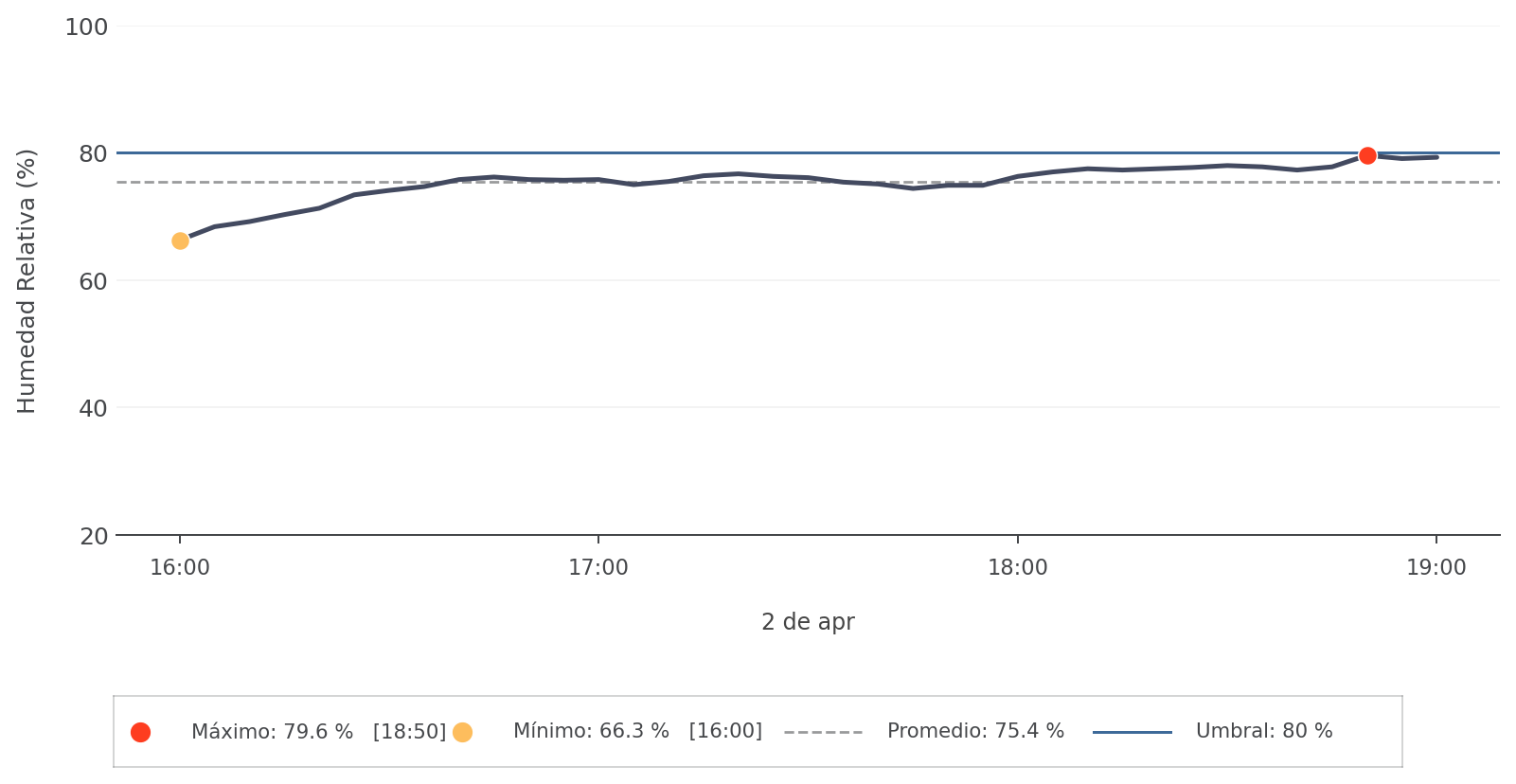Click the '2 de apr' date label
Image resolution: width=1516 pixels, height=784 pixels.
tap(808, 622)
